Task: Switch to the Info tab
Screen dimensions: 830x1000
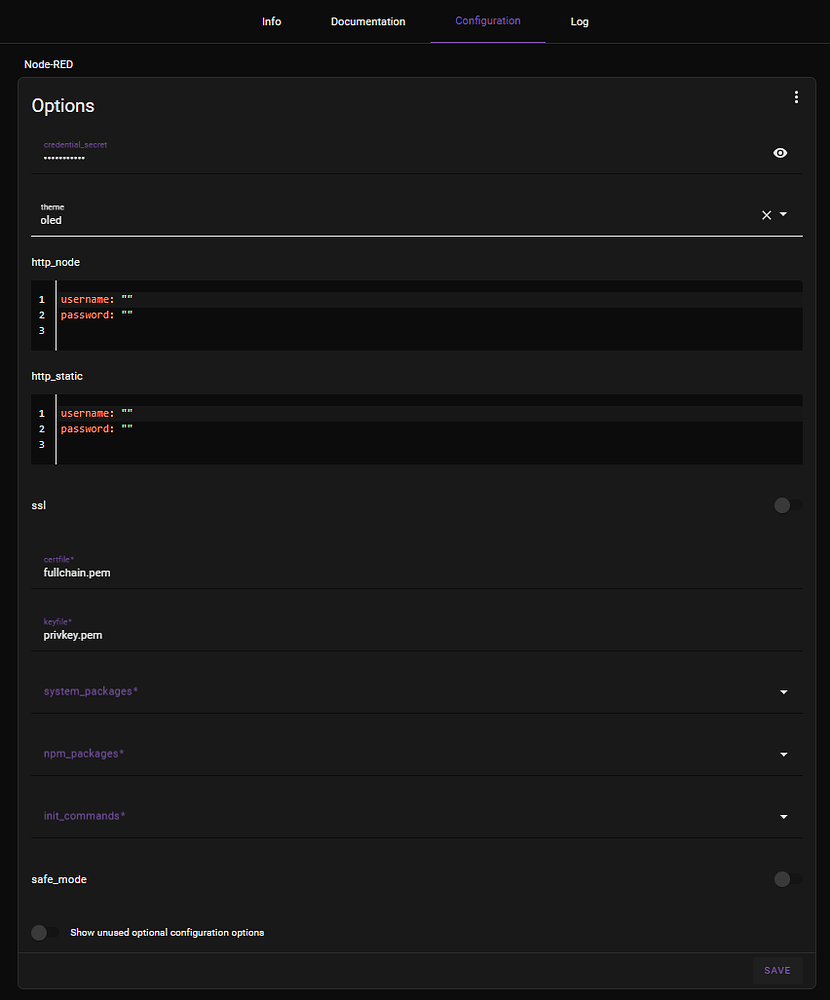Action: pos(271,21)
